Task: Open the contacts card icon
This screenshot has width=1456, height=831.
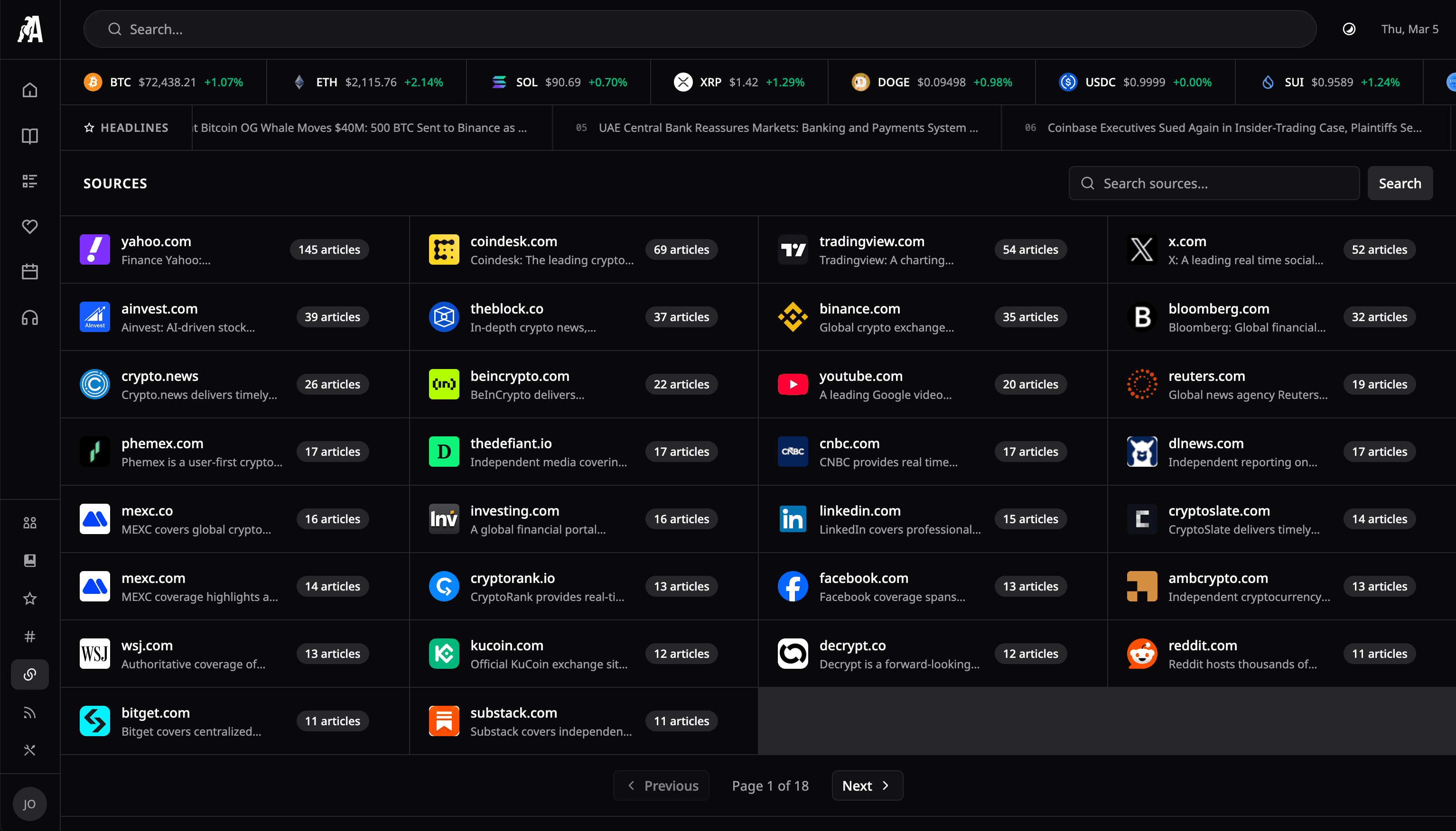Action: click(29, 561)
